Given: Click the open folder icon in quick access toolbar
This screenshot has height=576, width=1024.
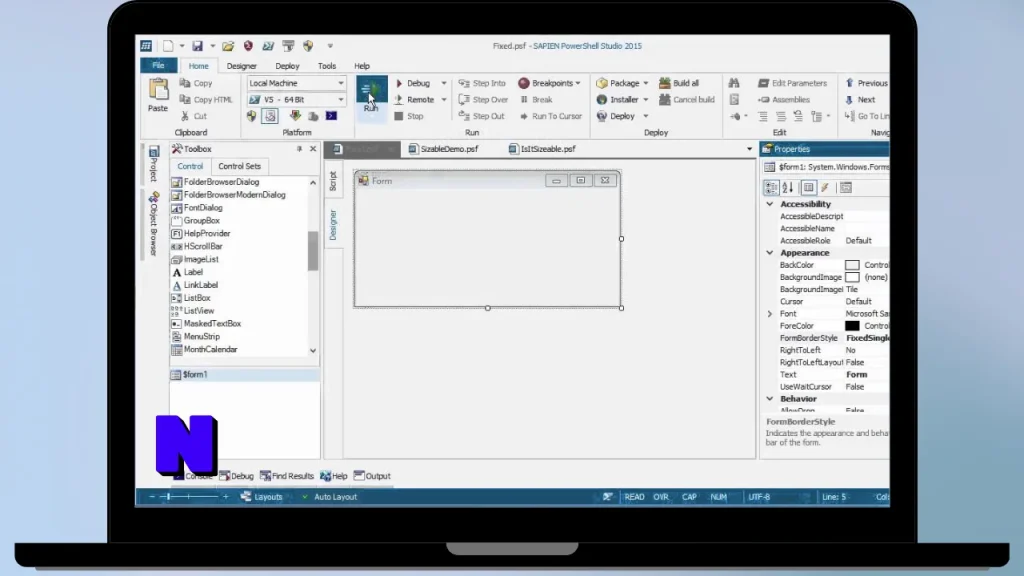Looking at the screenshot, I should (228, 46).
